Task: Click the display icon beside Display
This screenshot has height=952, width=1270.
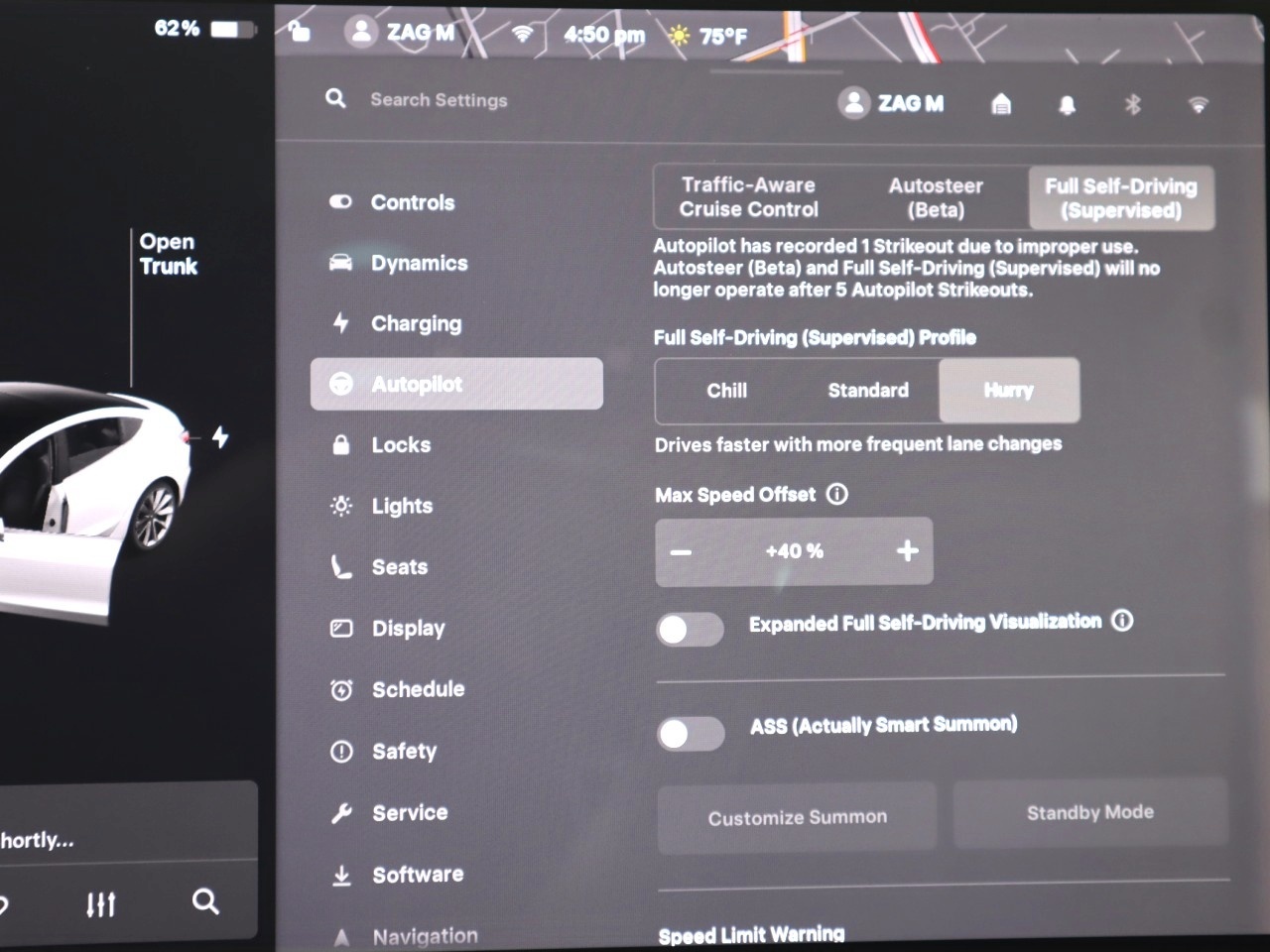Action: 341,628
